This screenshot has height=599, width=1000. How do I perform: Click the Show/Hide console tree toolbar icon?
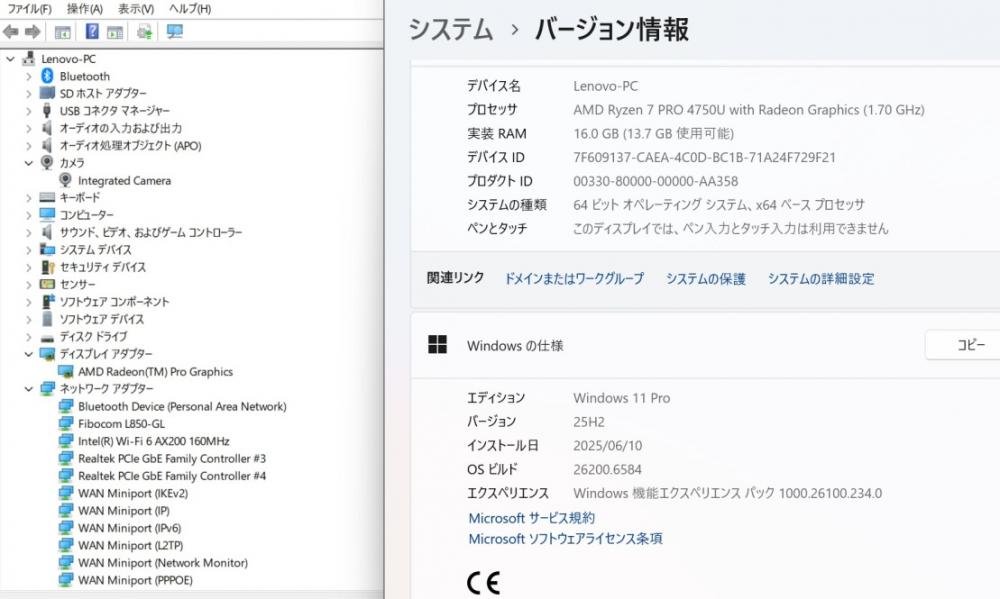[62, 32]
